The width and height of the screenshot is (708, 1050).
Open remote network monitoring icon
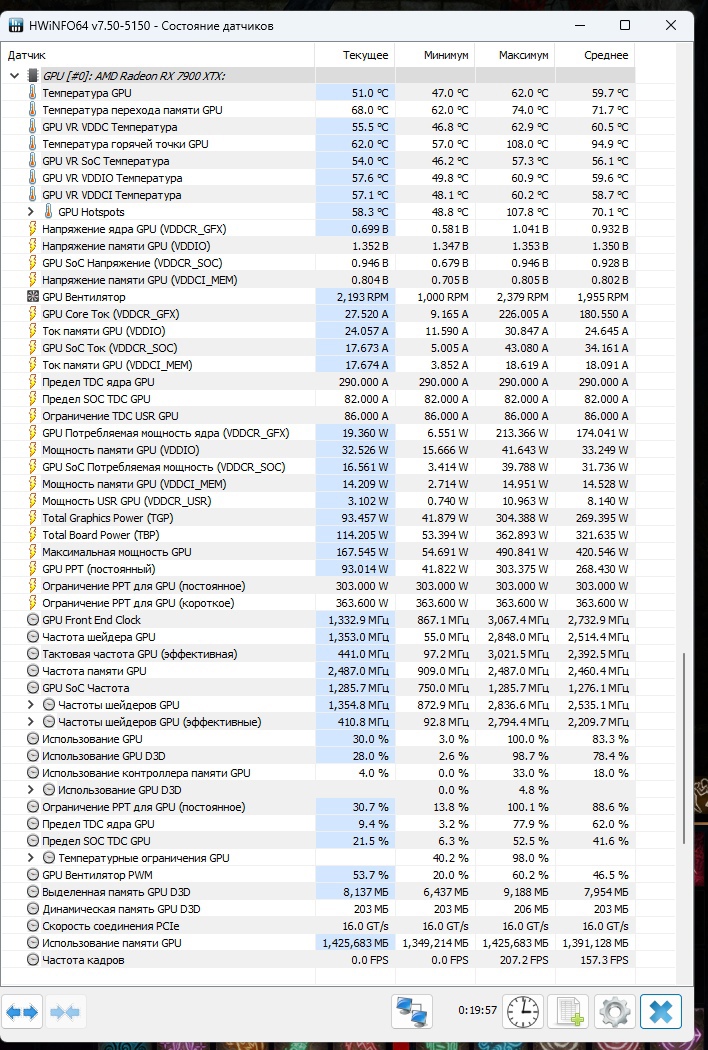click(x=412, y=1012)
